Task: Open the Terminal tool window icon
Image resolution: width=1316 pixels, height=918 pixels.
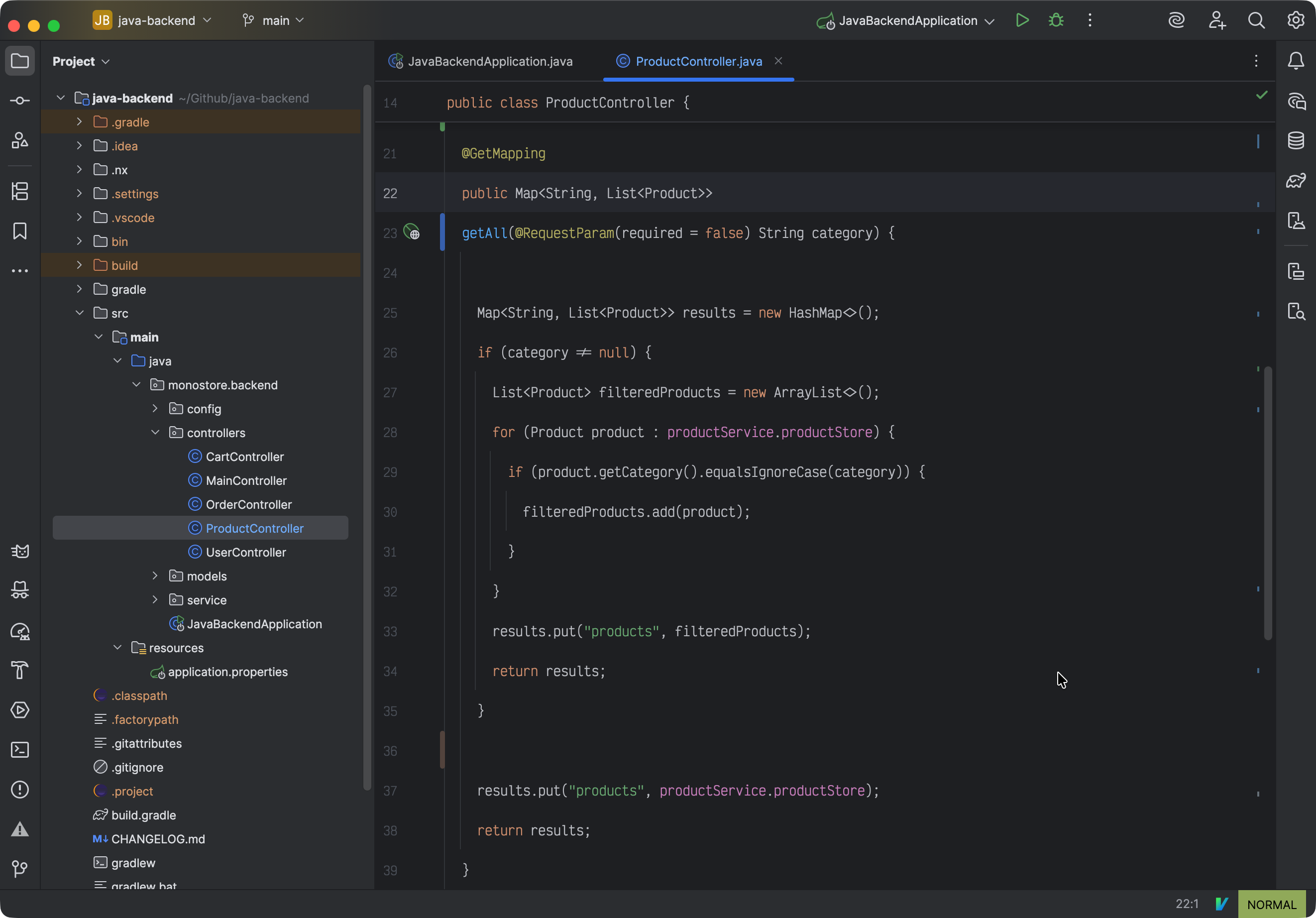Action: tap(20, 750)
